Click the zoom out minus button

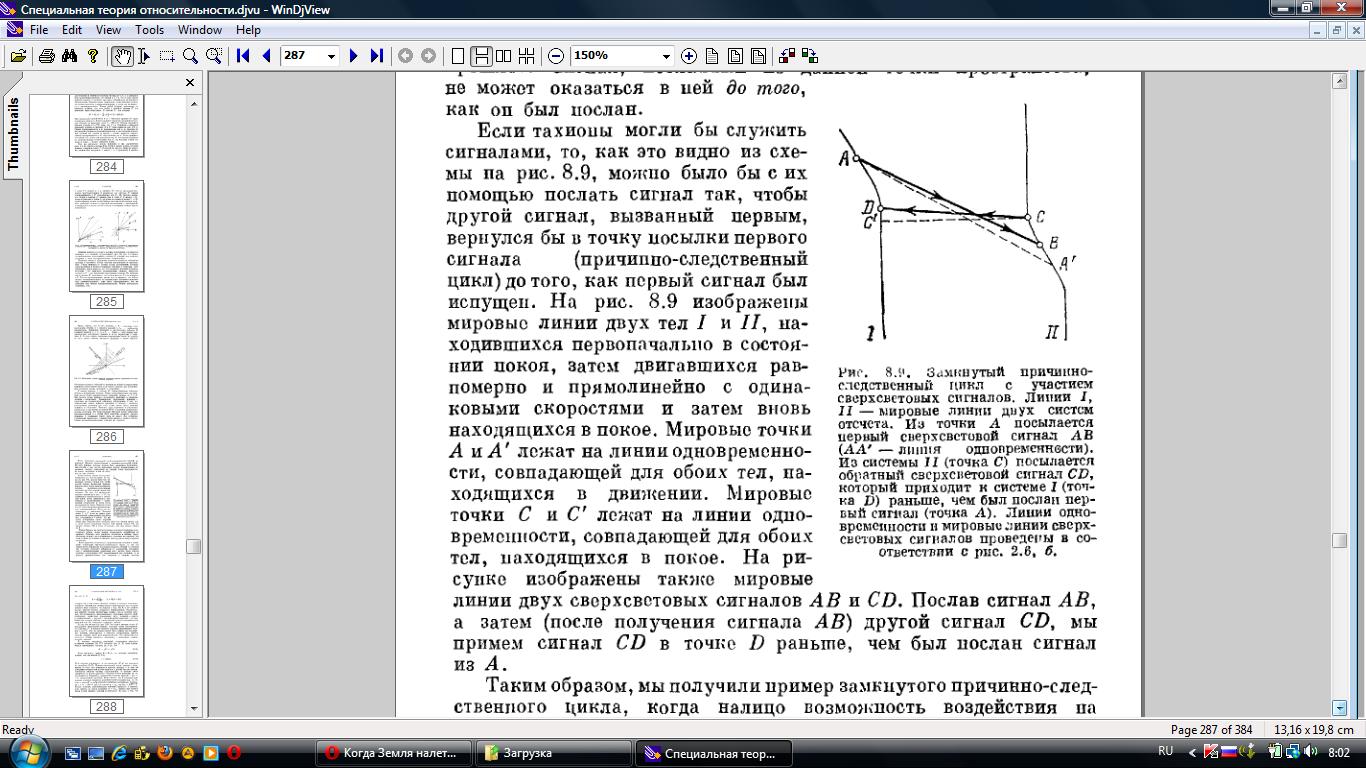click(556, 56)
